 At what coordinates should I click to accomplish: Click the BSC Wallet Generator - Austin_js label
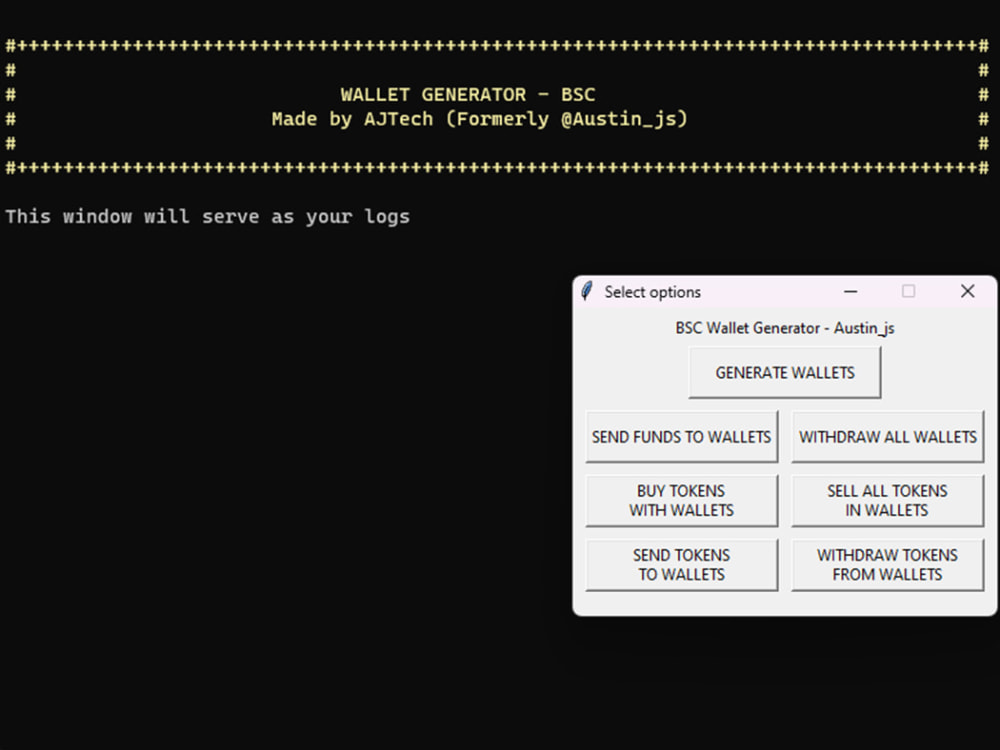[x=784, y=328]
